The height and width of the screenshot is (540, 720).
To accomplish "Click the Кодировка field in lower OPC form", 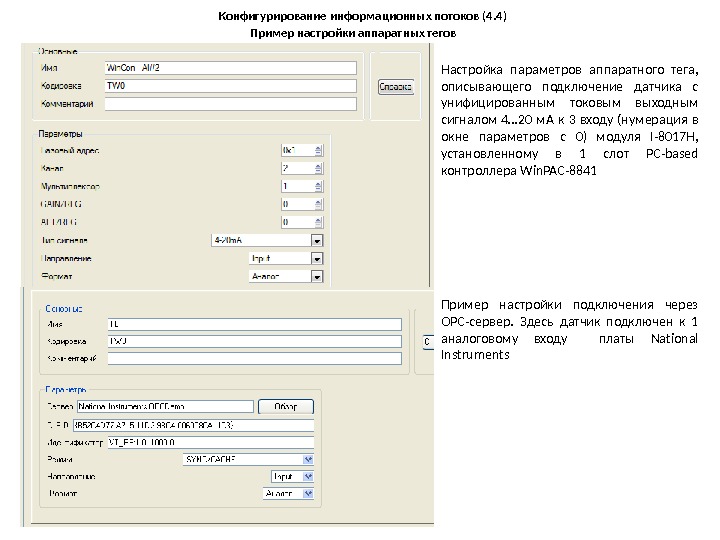I will click(254, 341).
